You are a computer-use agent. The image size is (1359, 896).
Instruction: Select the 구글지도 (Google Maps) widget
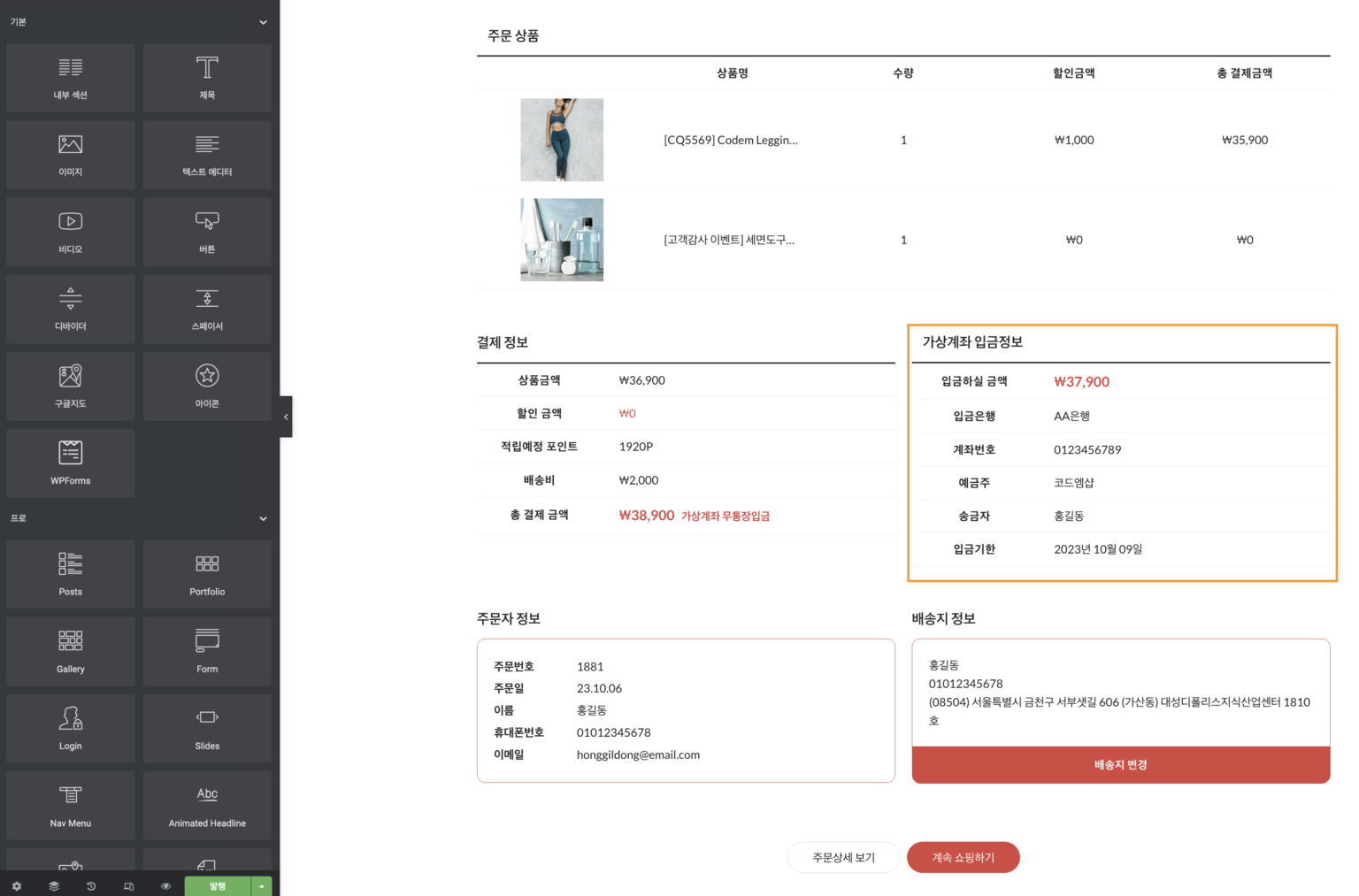coord(71,386)
